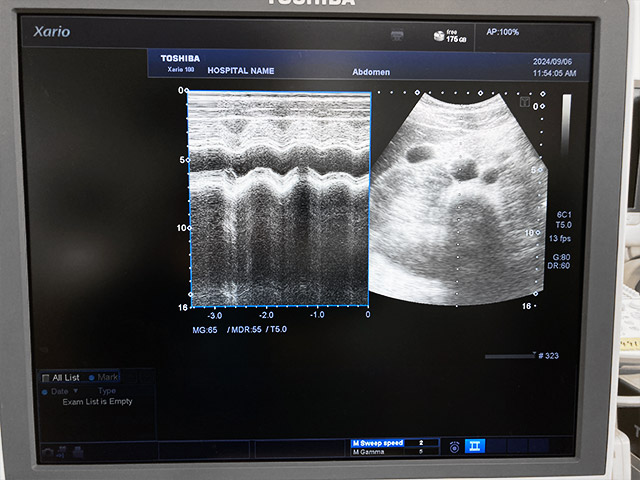
Task: Click the M Sweep speed value 2
Action: click(x=421, y=443)
